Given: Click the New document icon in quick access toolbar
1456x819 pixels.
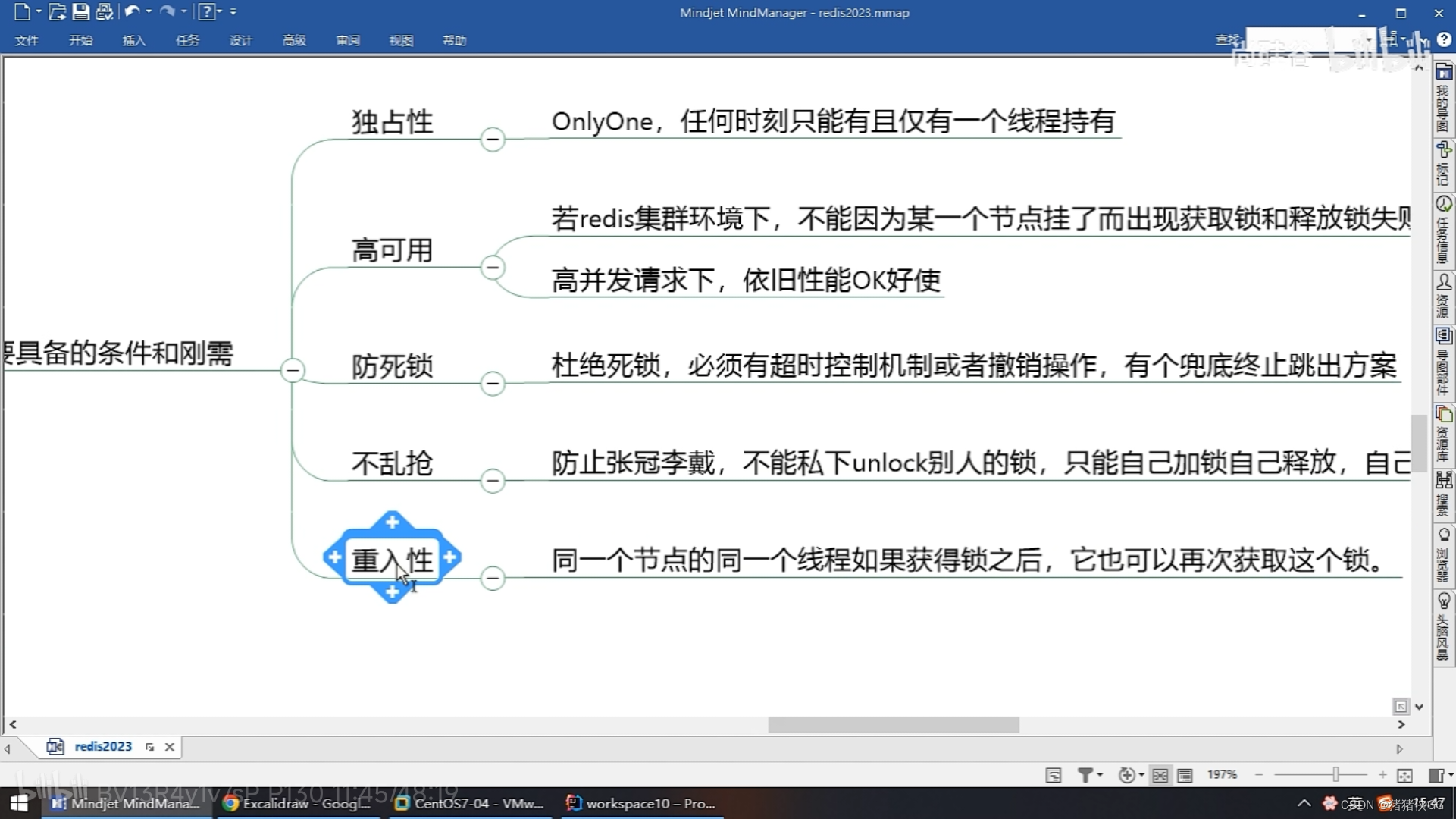Looking at the screenshot, I should click(22, 11).
